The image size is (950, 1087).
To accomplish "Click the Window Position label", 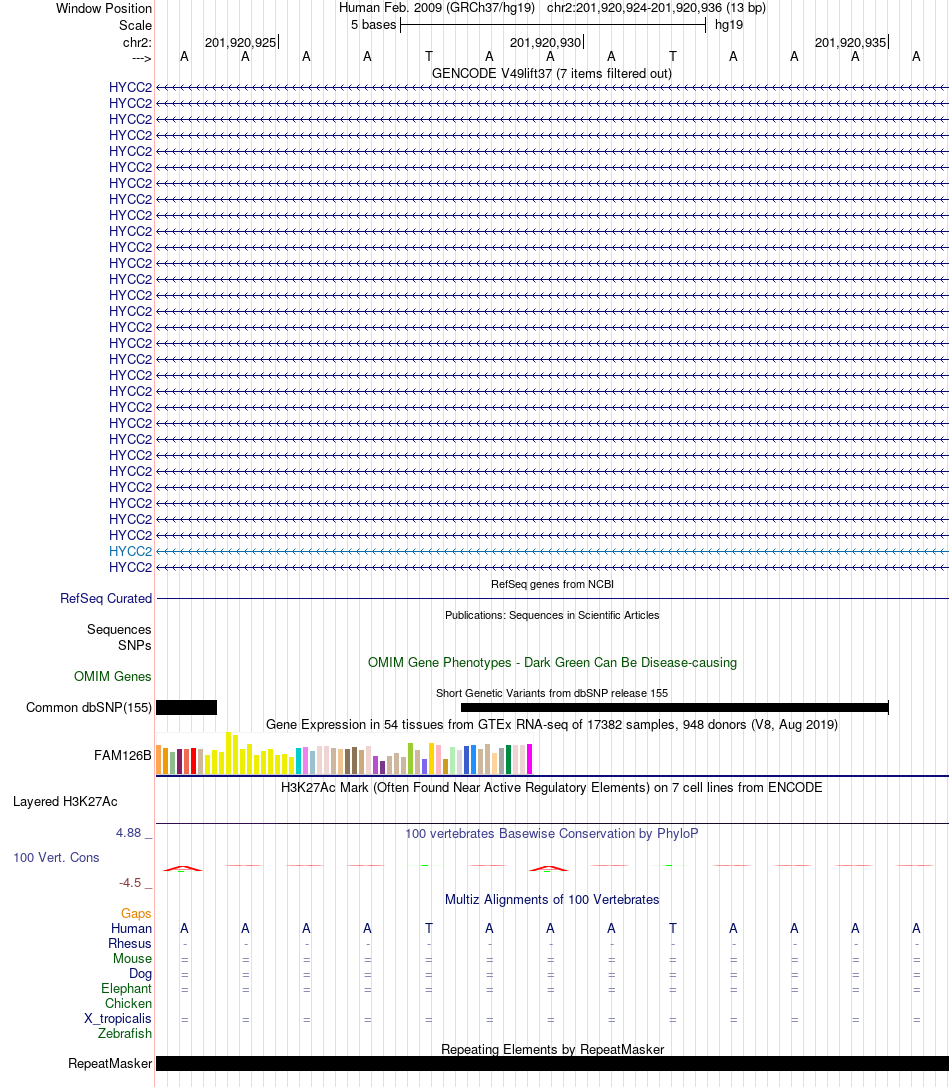I will point(104,8).
